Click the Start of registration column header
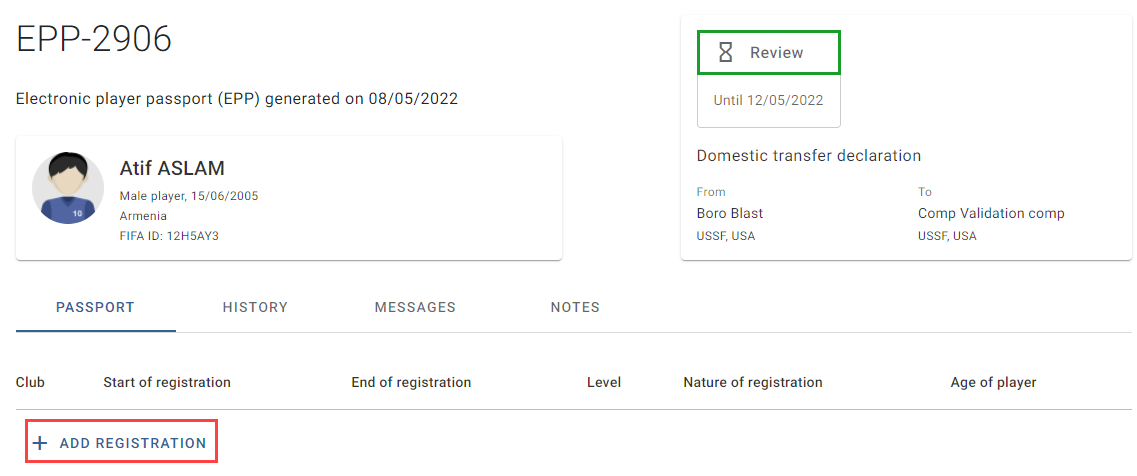Screen dimensions: 1137x476 [167, 382]
